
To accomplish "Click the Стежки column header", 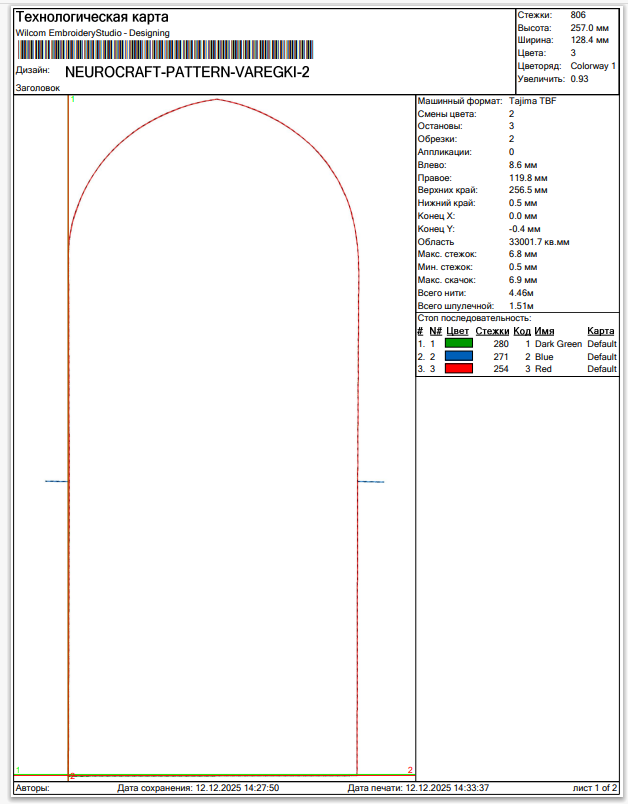I will (491, 331).
